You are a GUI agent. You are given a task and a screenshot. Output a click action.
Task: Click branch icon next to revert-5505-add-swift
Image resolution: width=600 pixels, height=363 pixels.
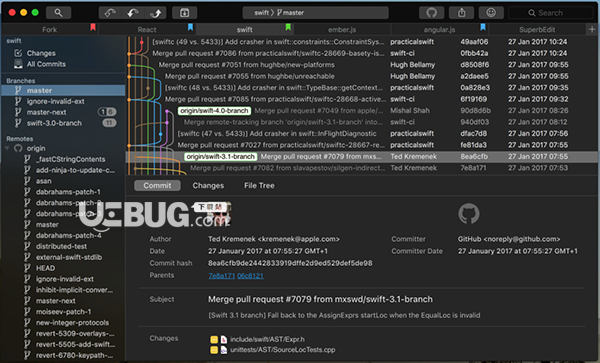pos(27,344)
